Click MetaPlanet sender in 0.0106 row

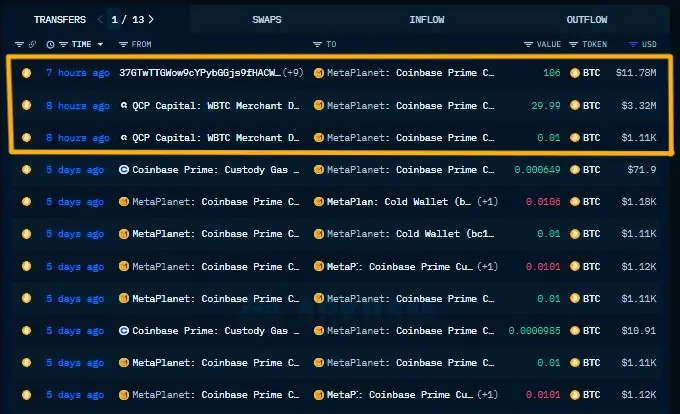[x=216, y=202]
